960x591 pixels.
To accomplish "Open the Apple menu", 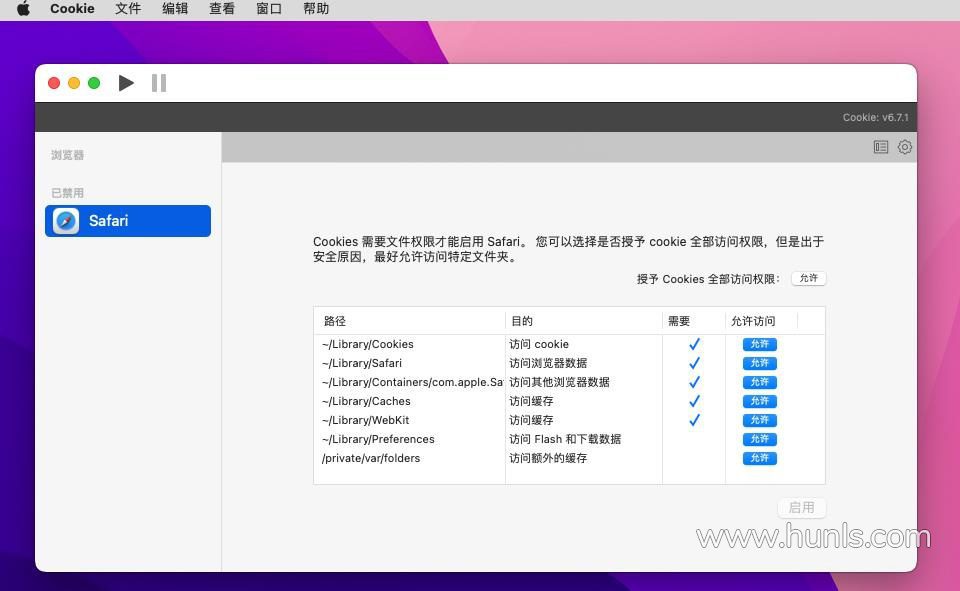I will pos(23,9).
